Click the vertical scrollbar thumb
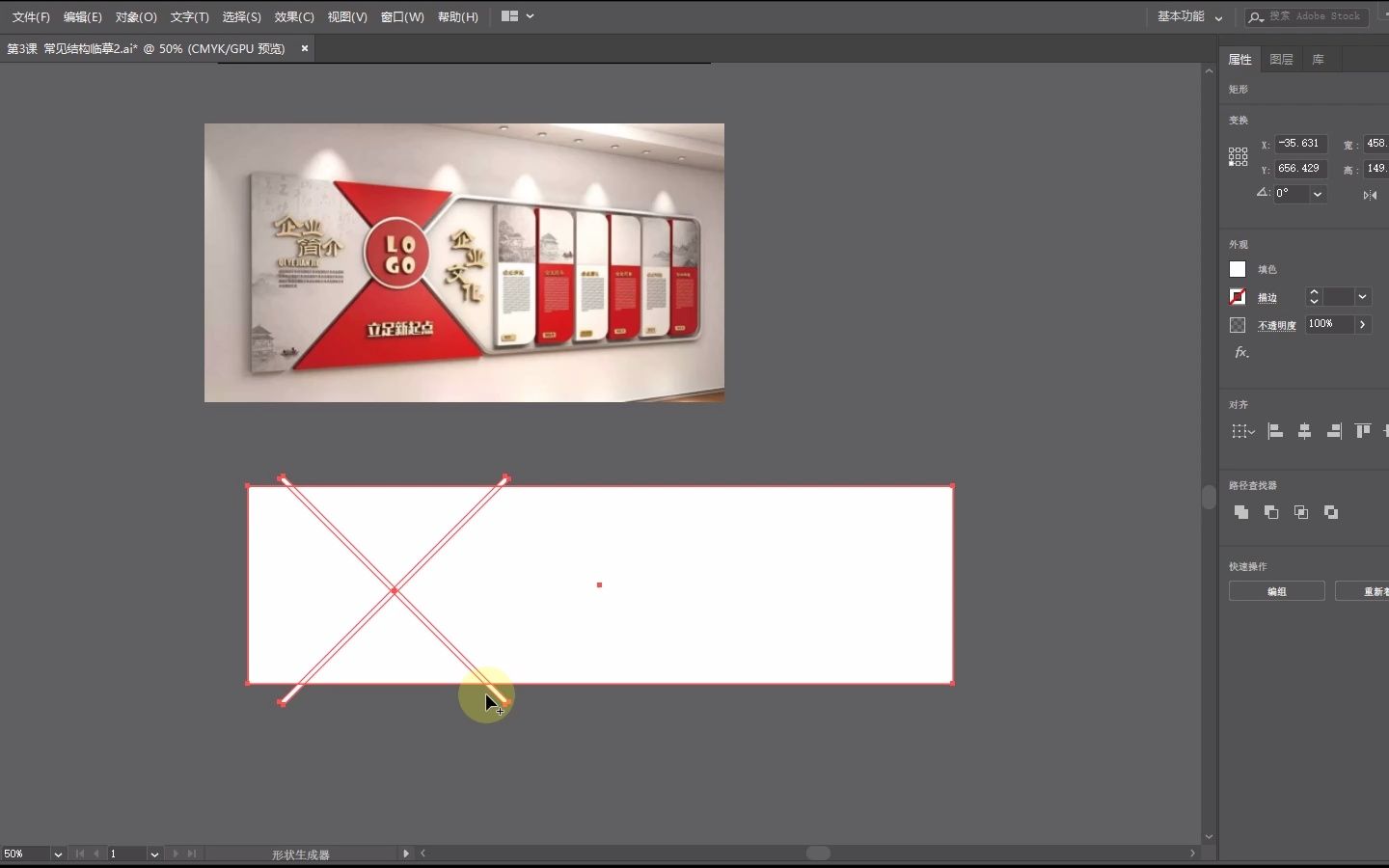The width and height of the screenshot is (1389, 868). click(1209, 497)
